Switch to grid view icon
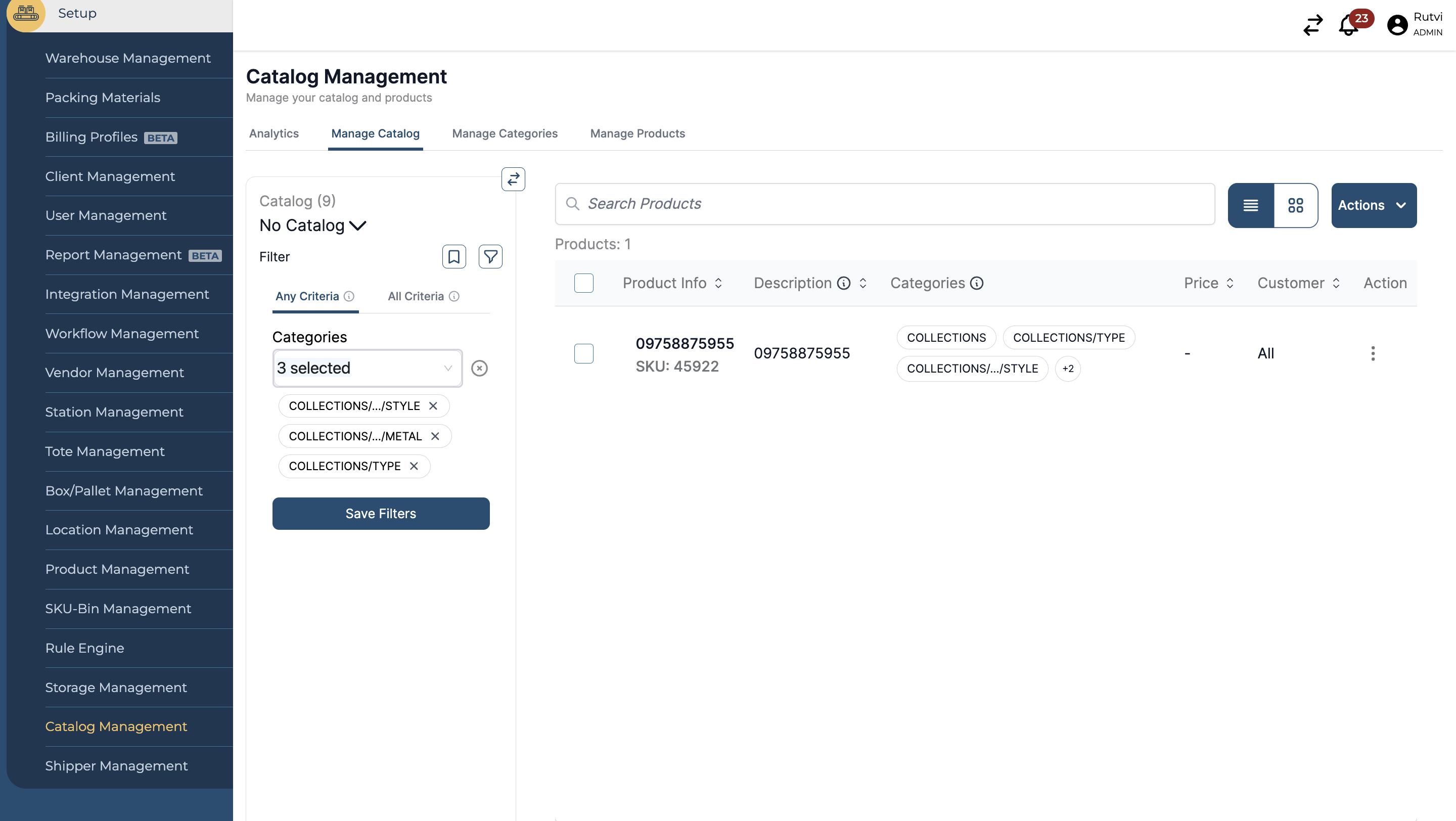Viewport: 1456px width, 821px height. tap(1295, 205)
